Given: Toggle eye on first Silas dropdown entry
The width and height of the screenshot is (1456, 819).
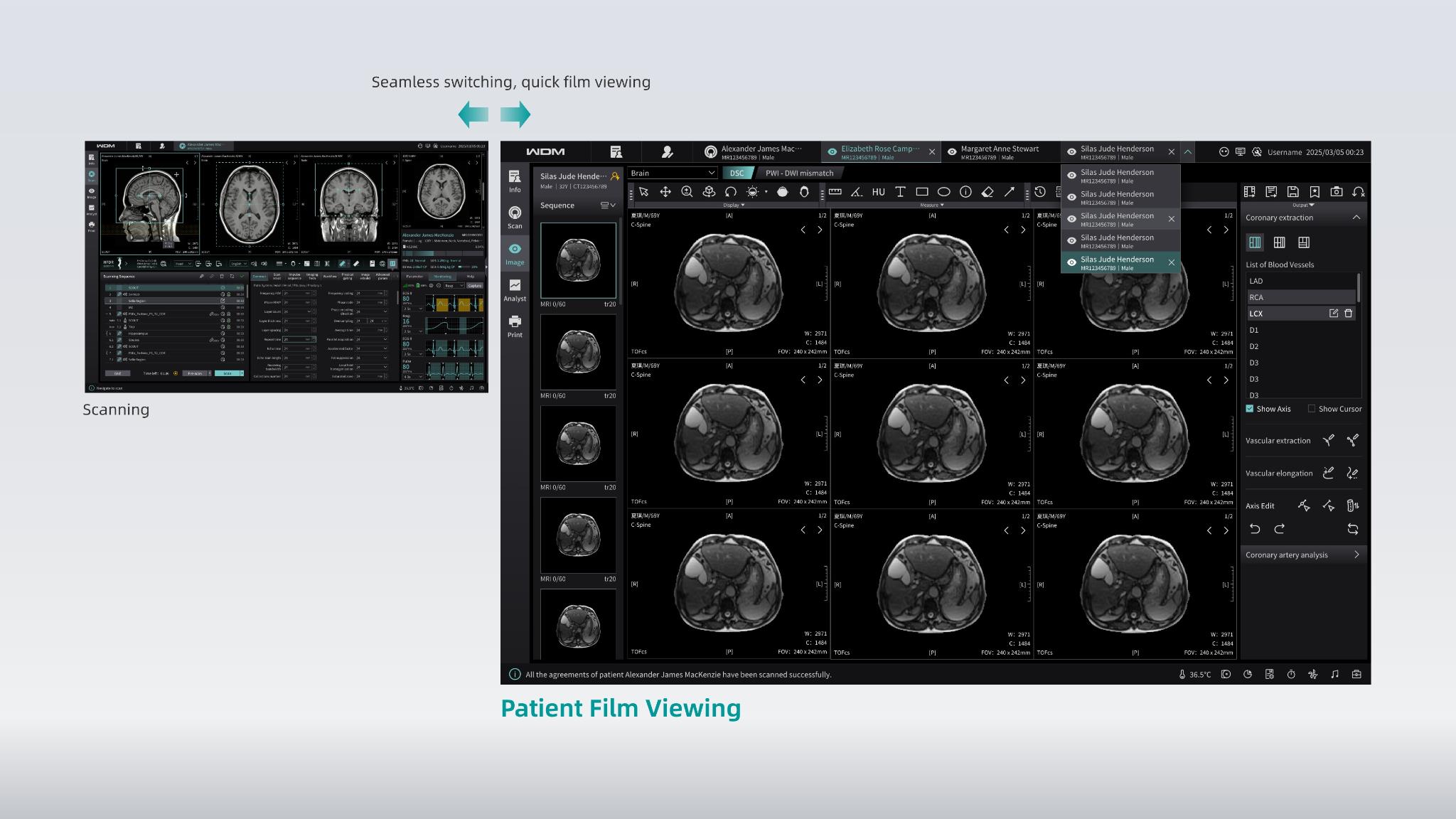Looking at the screenshot, I should click(x=1071, y=176).
